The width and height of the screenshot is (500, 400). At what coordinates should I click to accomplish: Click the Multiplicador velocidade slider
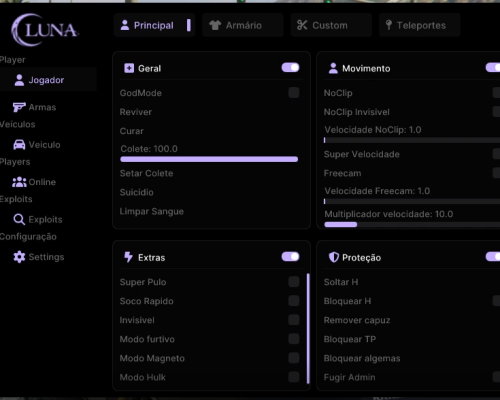(412, 225)
